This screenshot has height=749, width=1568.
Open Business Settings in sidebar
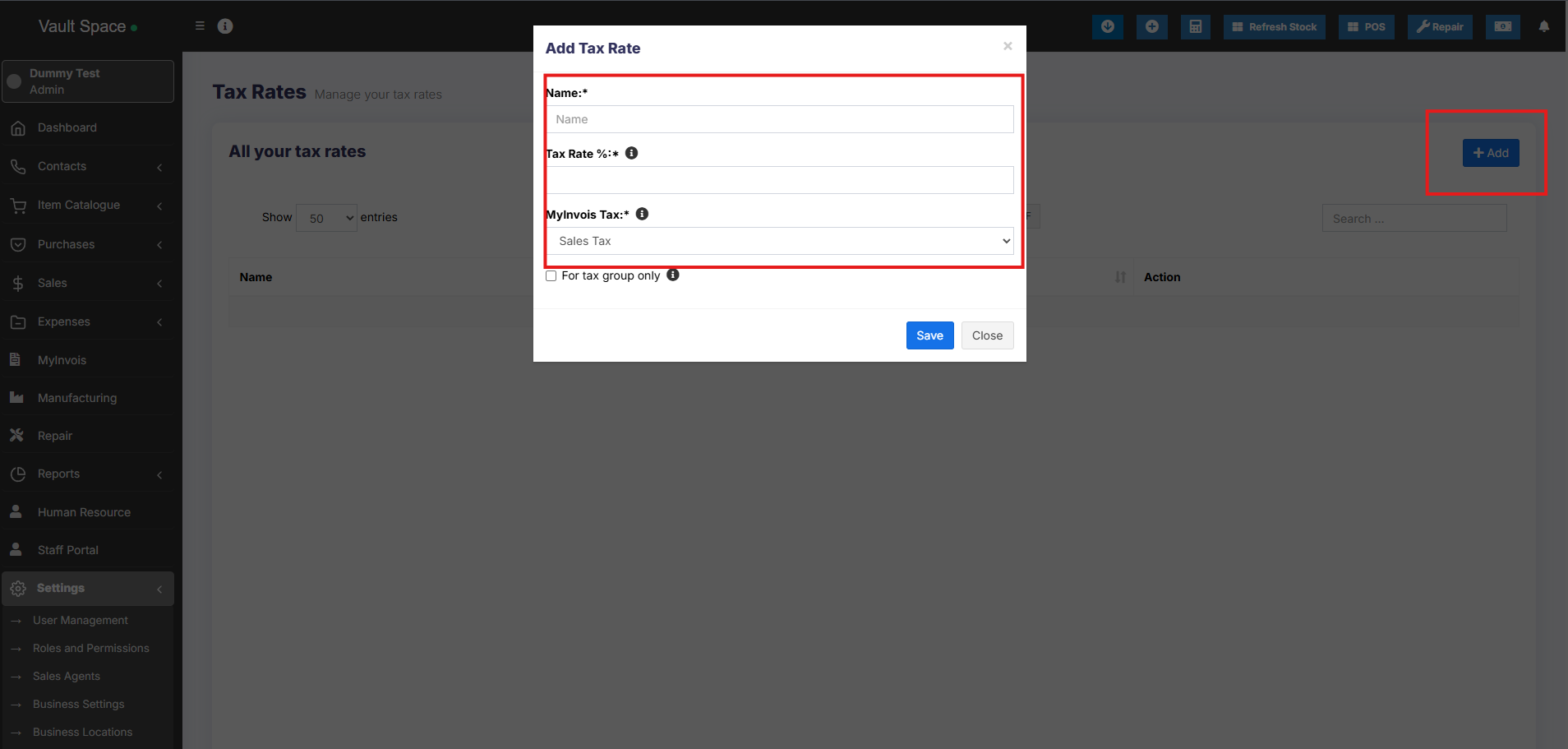(79, 704)
